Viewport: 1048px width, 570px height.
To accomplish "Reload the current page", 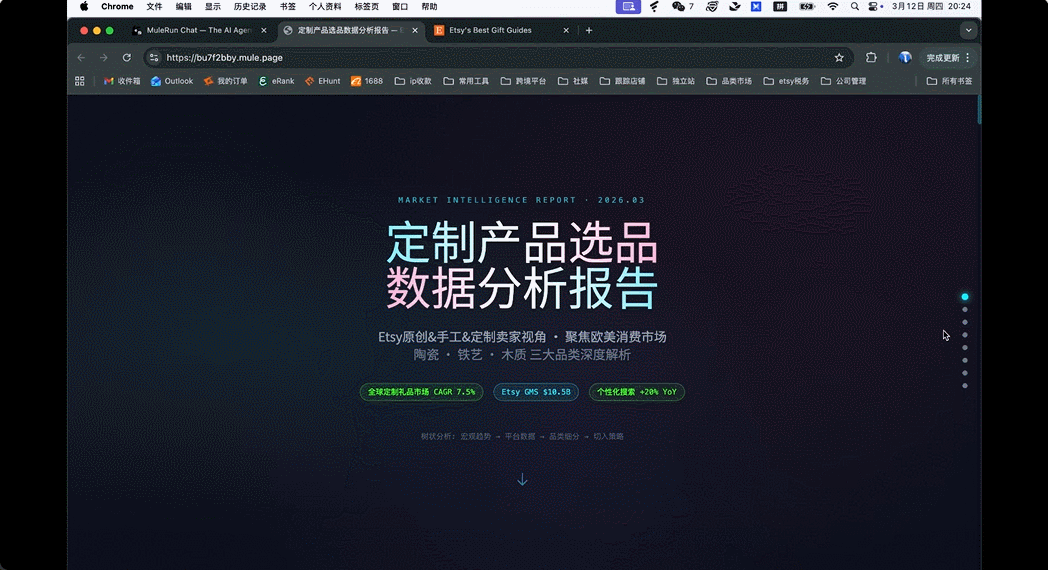I will click(126, 57).
